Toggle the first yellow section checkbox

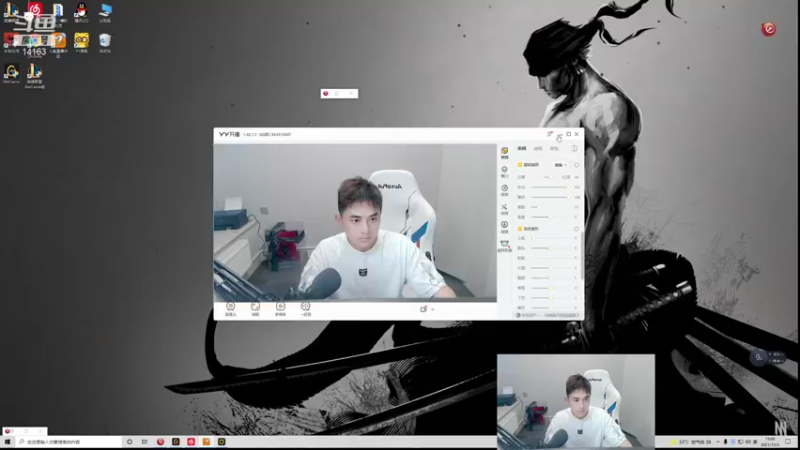(x=520, y=165)
